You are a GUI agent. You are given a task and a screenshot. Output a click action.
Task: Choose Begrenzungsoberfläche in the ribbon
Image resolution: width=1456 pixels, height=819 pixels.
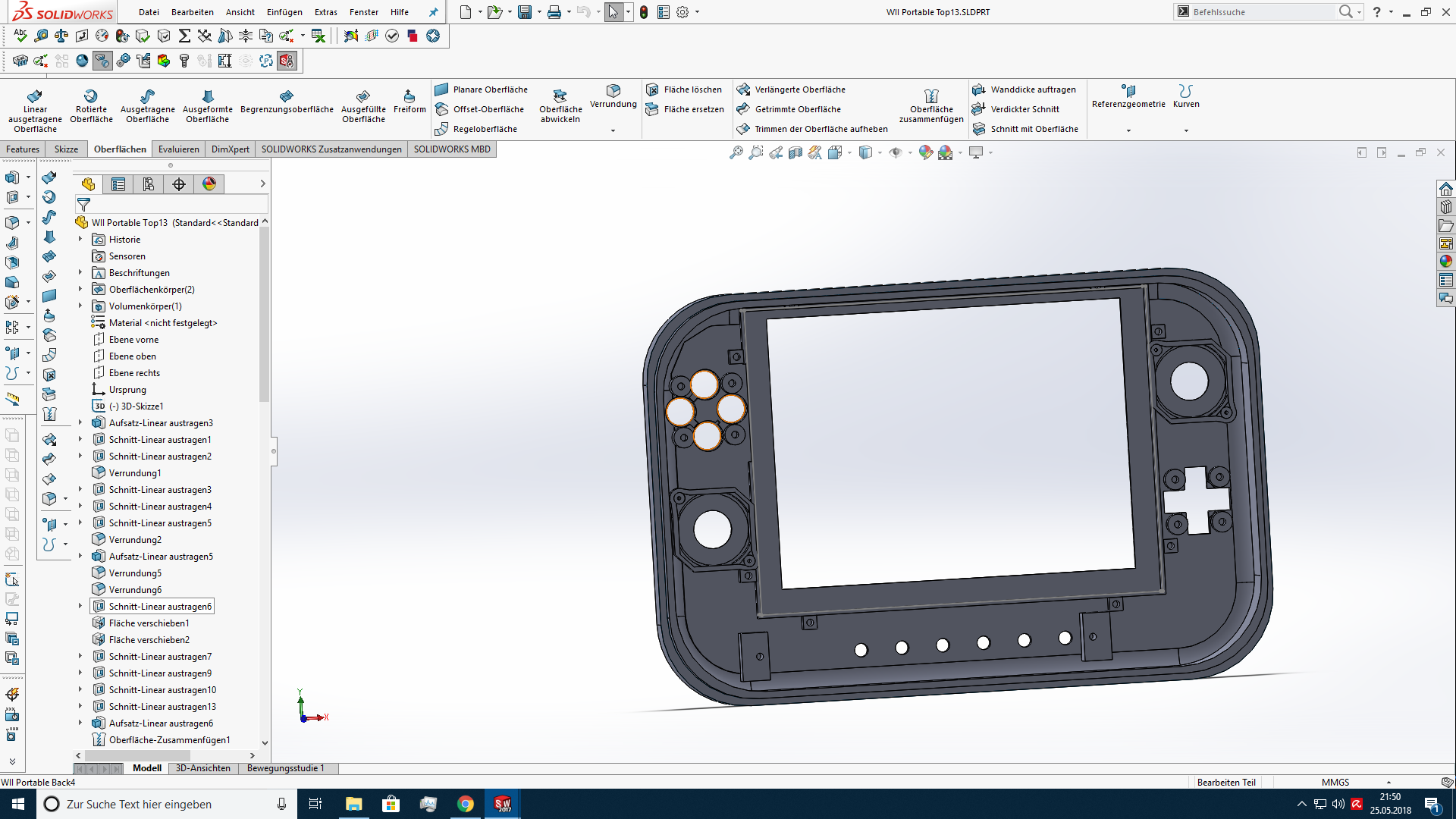(x=287, y=102)
